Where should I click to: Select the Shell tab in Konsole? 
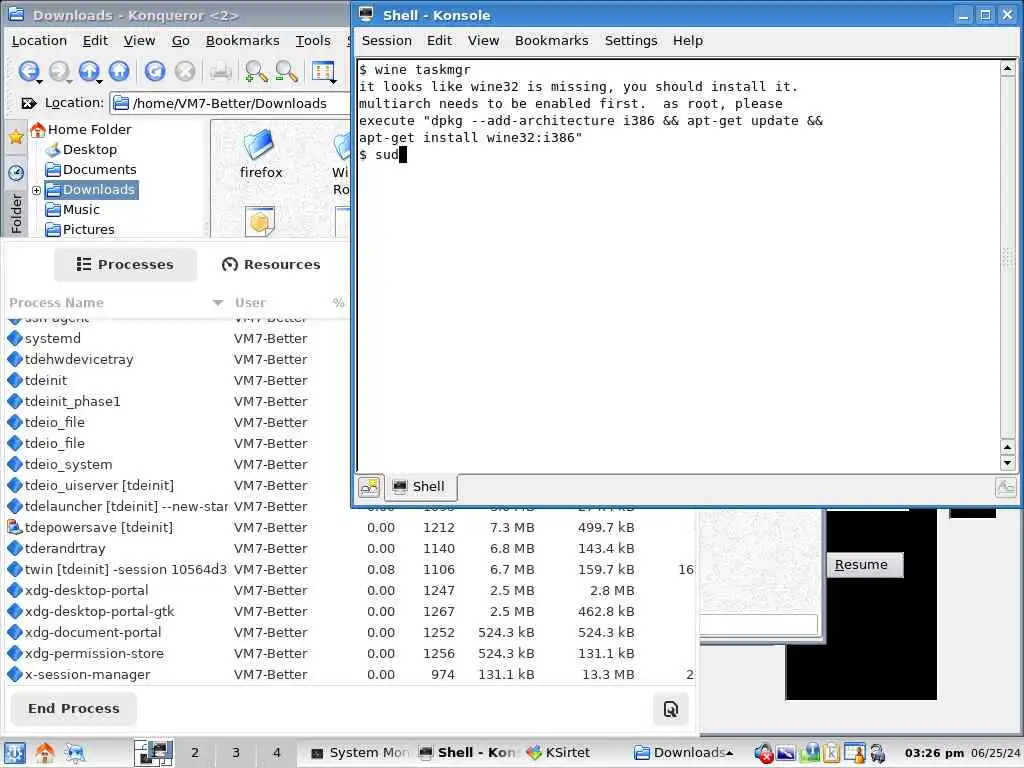tap(419, 487)
